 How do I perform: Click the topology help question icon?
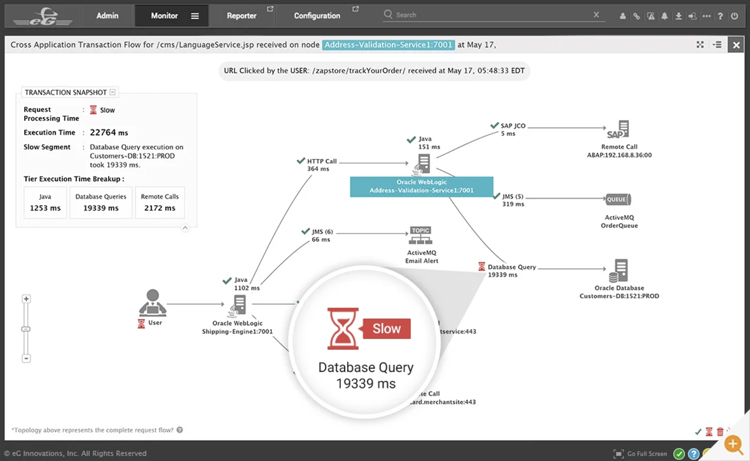coord(180,430)
